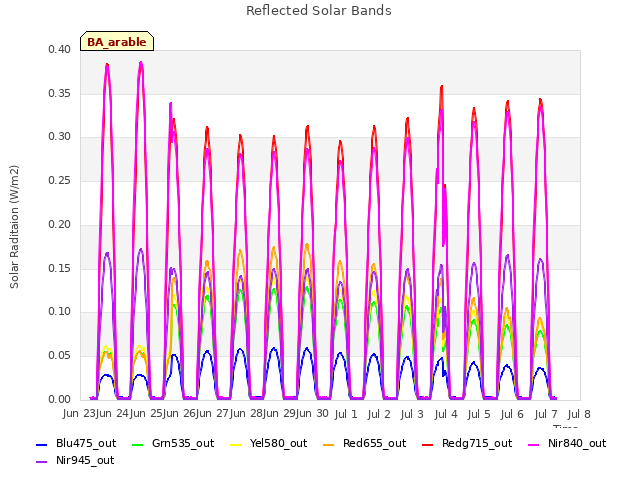Viewport: 640px width, 480px height.
Task: Click the 0.05 y-axis tick label
Action: [x=59, y=356]
